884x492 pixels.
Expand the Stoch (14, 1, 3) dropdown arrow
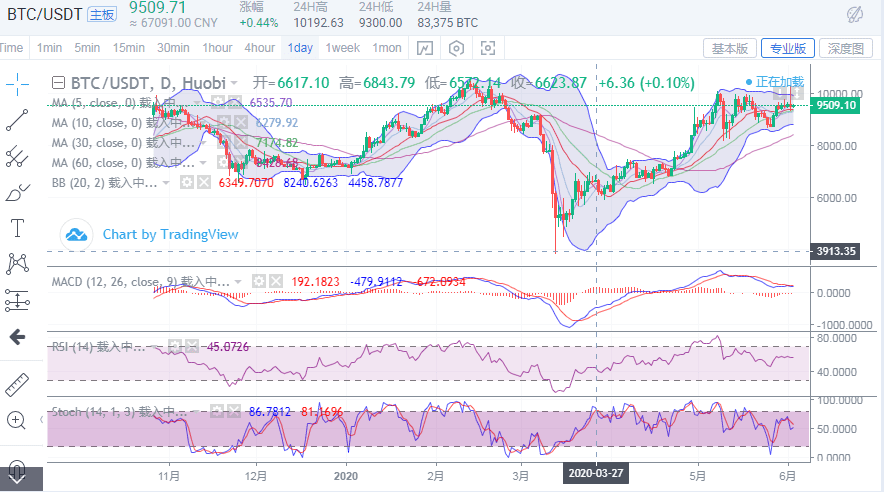(197, 412)
